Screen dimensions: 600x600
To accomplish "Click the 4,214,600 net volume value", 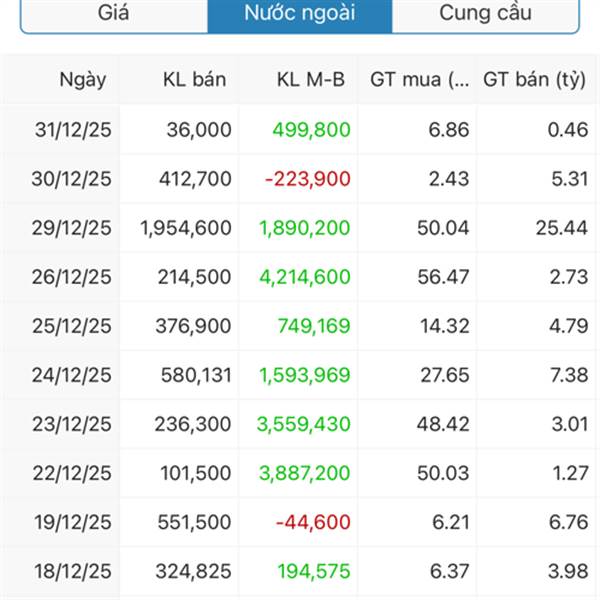I will pos(305,277).
